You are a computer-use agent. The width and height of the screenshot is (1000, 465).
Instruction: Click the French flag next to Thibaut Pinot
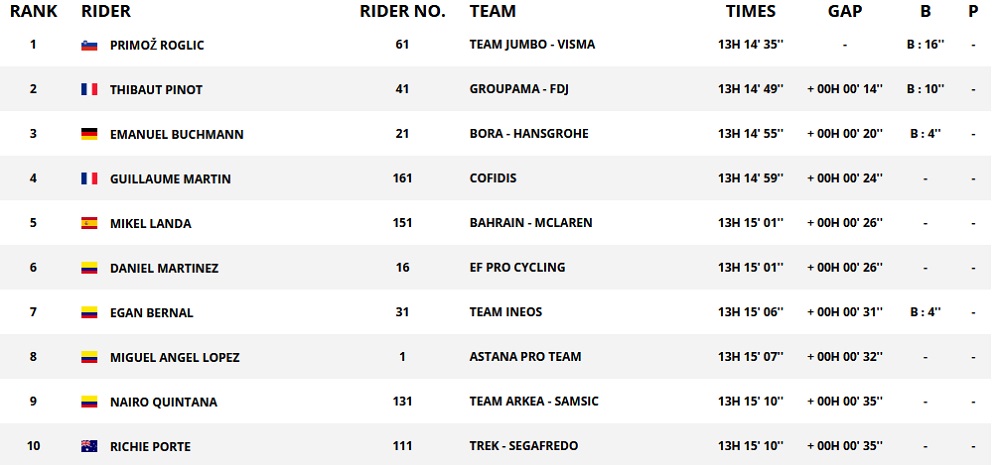point(89,90)
